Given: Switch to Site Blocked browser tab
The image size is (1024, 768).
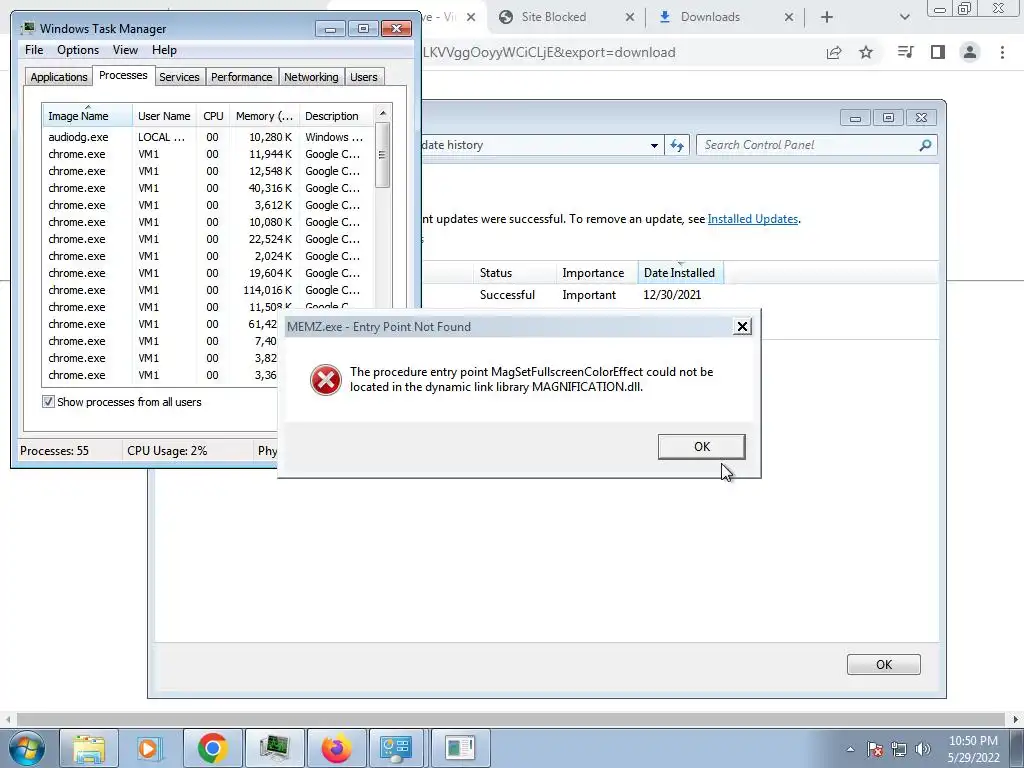Looking at the screenshot, I should point(553,17).
